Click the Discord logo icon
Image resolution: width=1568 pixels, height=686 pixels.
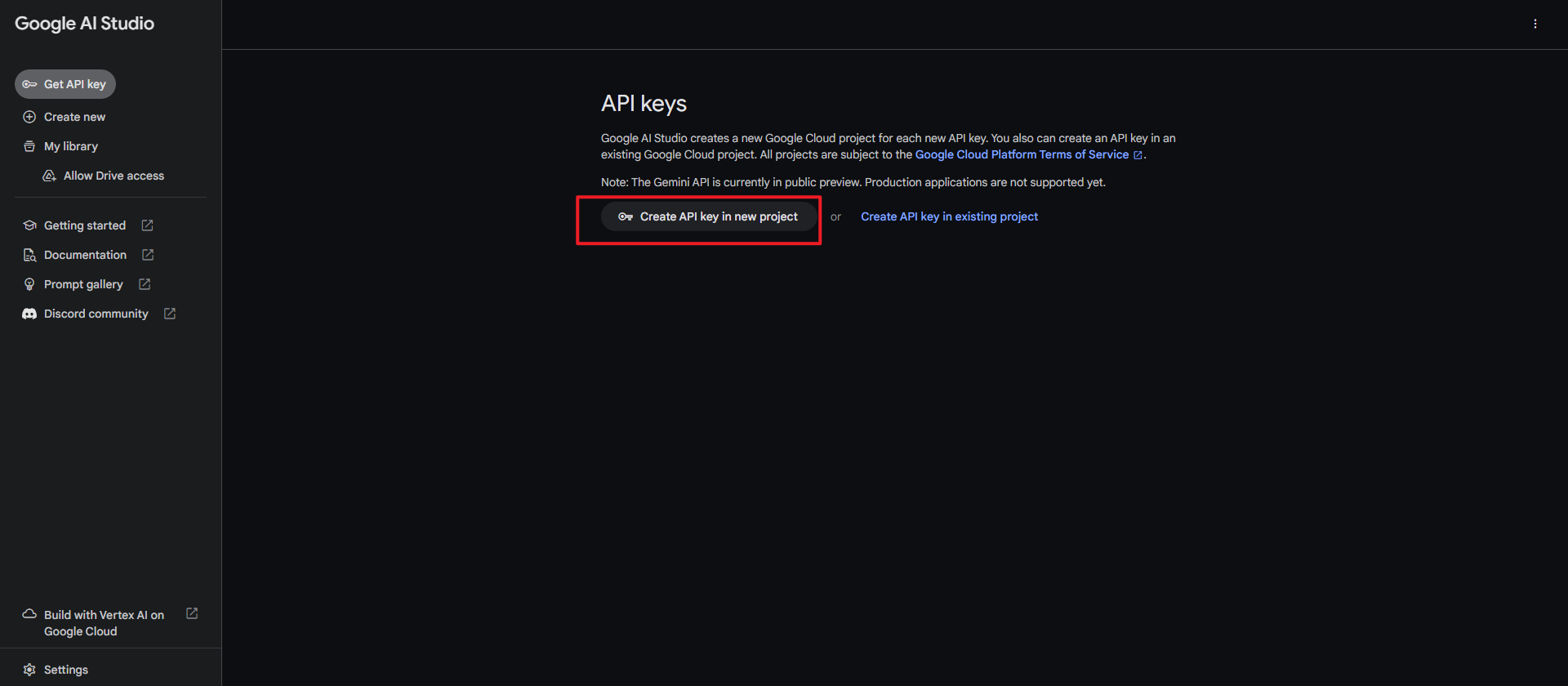[x=29, y=314]
